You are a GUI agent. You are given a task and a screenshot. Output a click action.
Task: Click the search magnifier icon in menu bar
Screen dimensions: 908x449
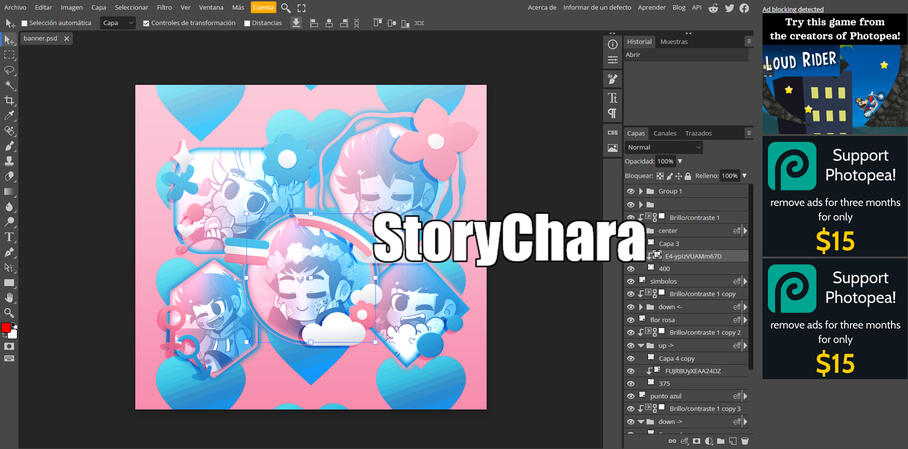coord(286,8)
